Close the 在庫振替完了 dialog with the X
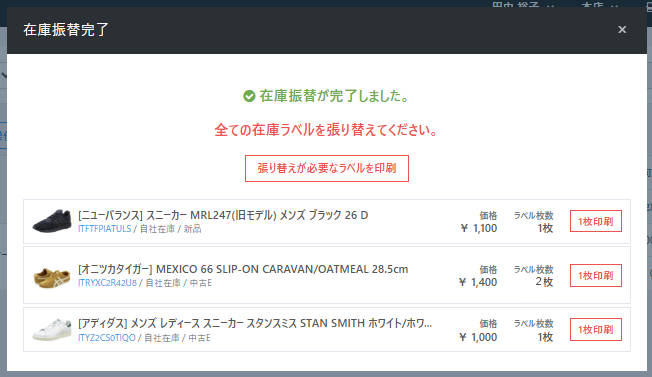This screenshot has height=377, width=652. pyautogui.click(x=622, y=30)
